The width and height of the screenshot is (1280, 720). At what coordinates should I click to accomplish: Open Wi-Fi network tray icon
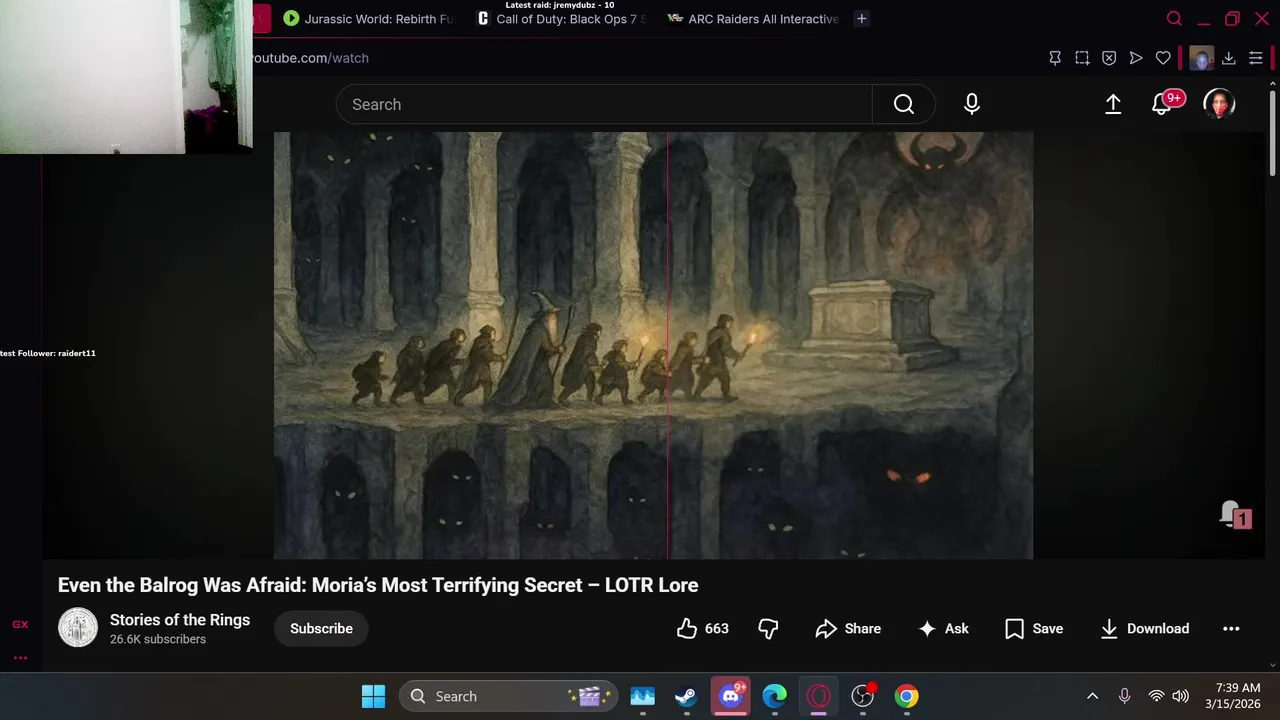[1156, 696]
